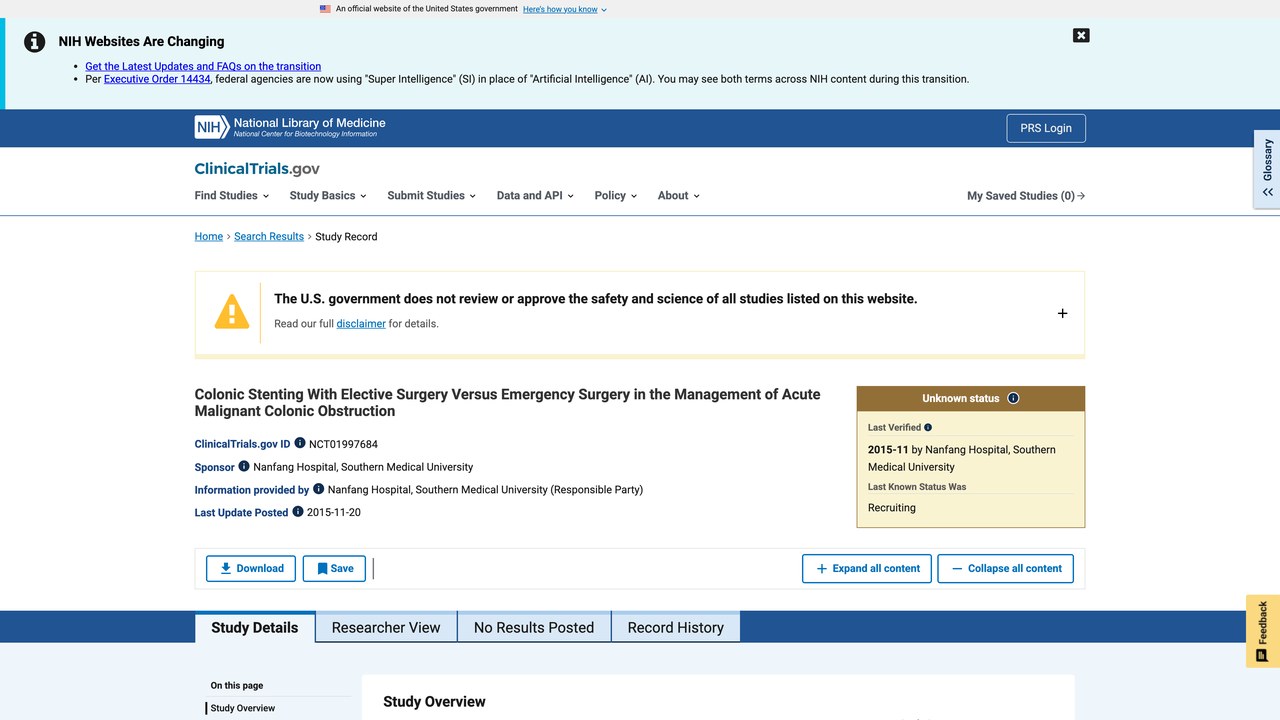Close the NIH Websites Are Changing banner
1280x720 pixels.
(1081, 35)
